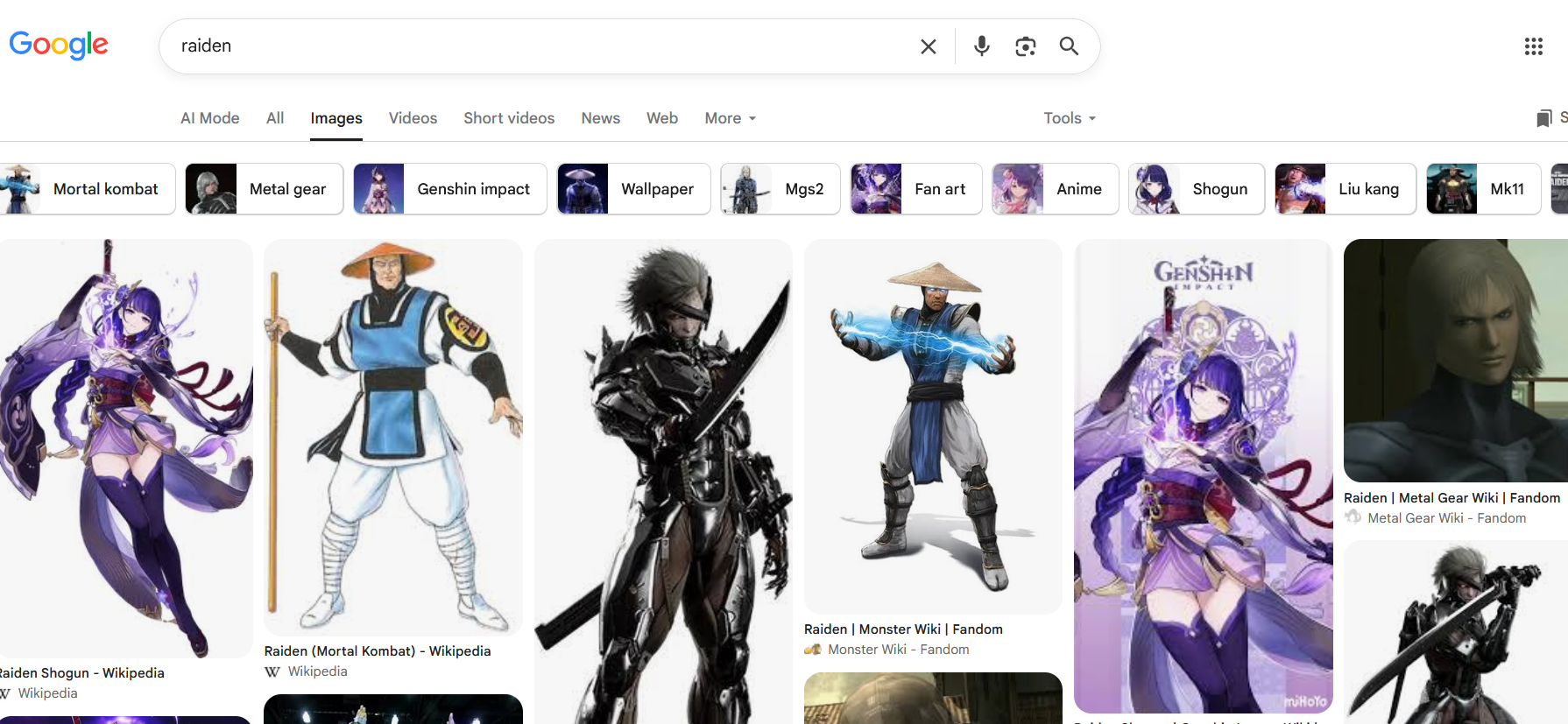
Task: Start voice search with the microphone icon
Action: pyautogui.click(x=982, y=46)
